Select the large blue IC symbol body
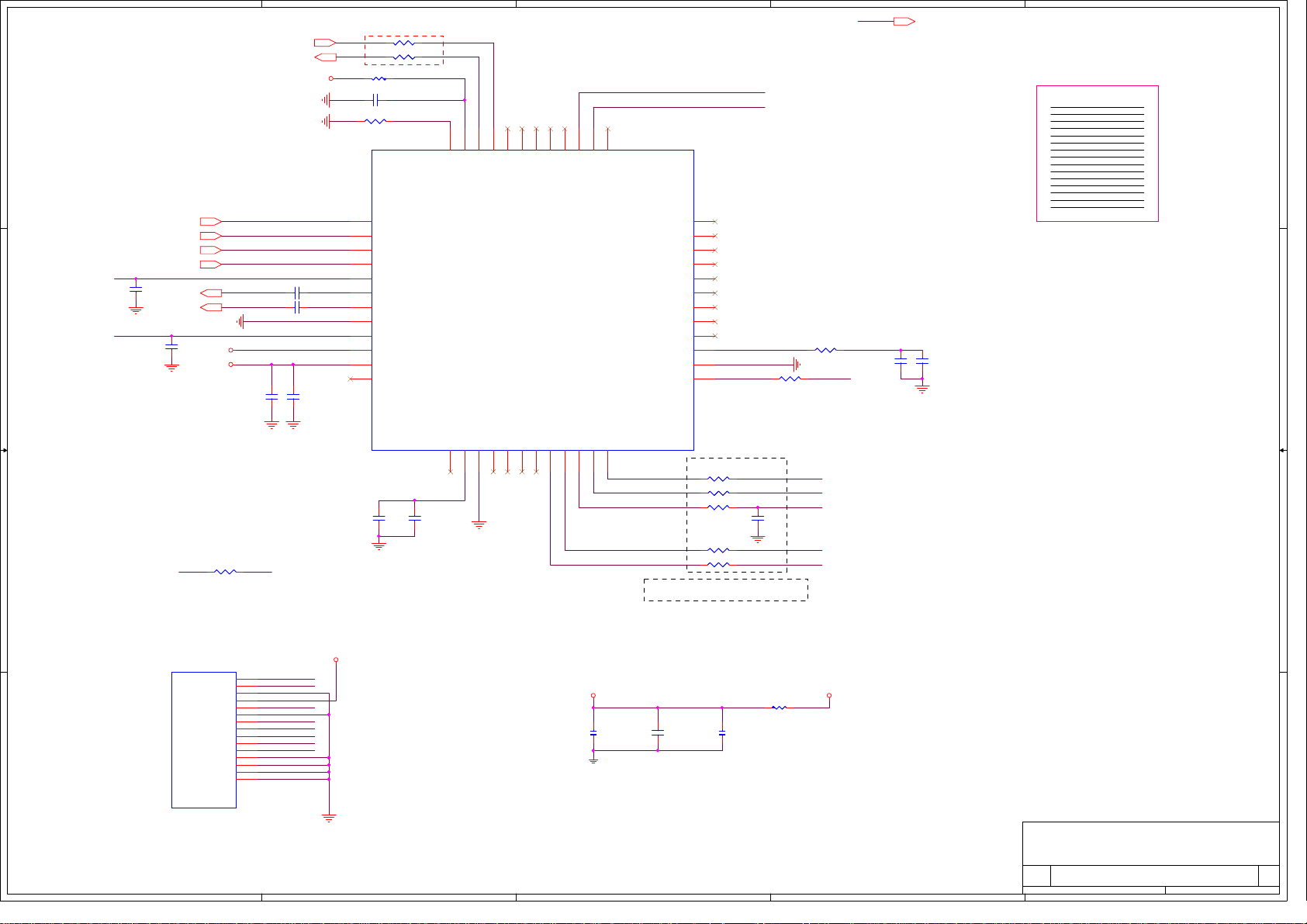1307x924 pixels. (532, 299)
